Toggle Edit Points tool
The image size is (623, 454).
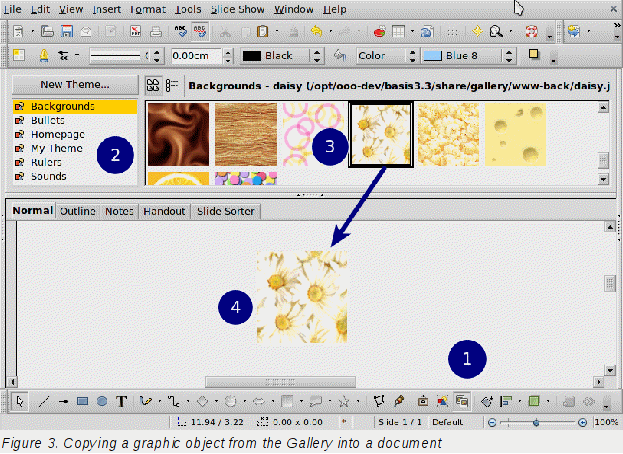[x=379, y=402]
